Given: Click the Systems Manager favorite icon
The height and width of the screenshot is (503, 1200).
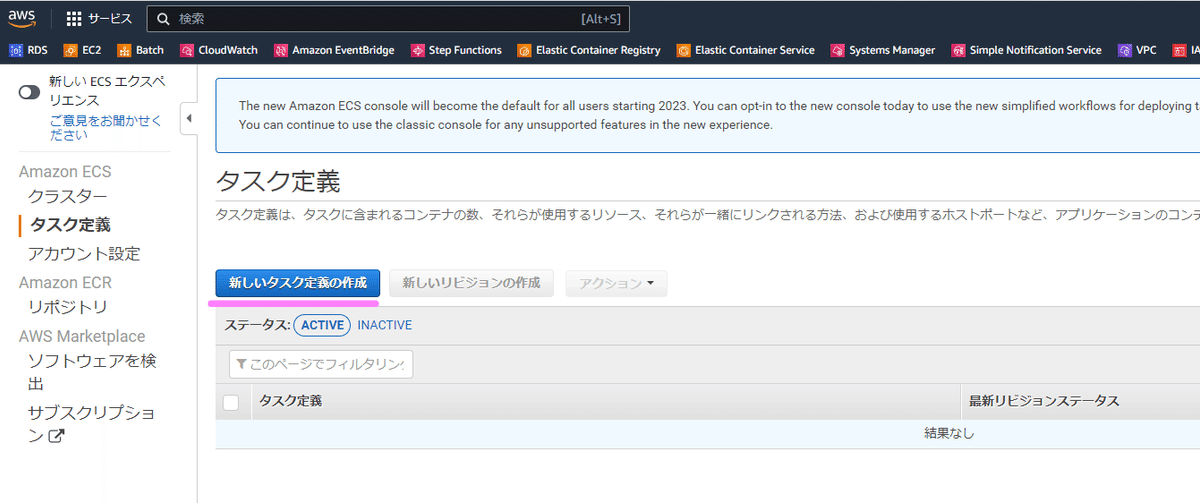Looking at the screenshot, I should pyautogui.click(x=838, y=50).
